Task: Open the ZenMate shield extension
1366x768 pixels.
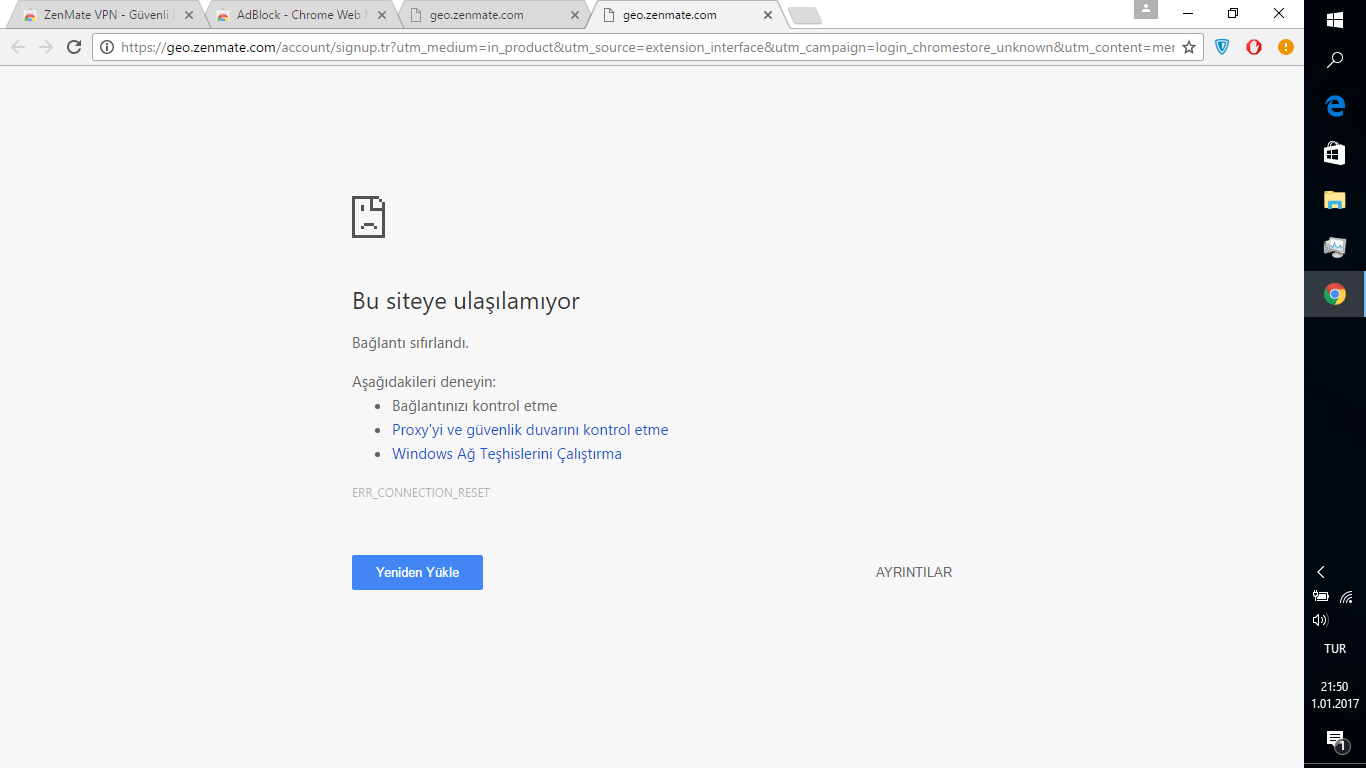Action: click(1222, 47)
